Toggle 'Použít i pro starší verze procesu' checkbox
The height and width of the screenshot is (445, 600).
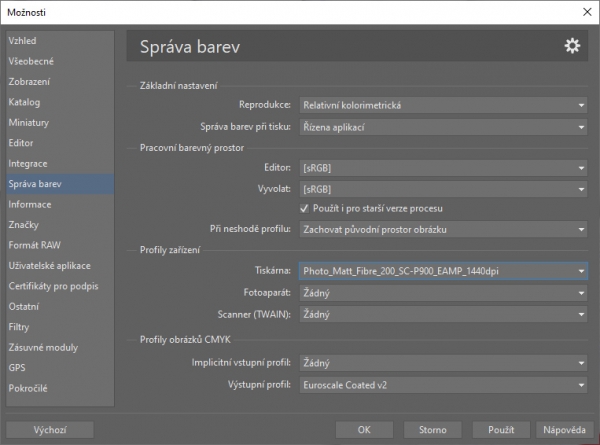pyautogui.click(x=304, y=209)
